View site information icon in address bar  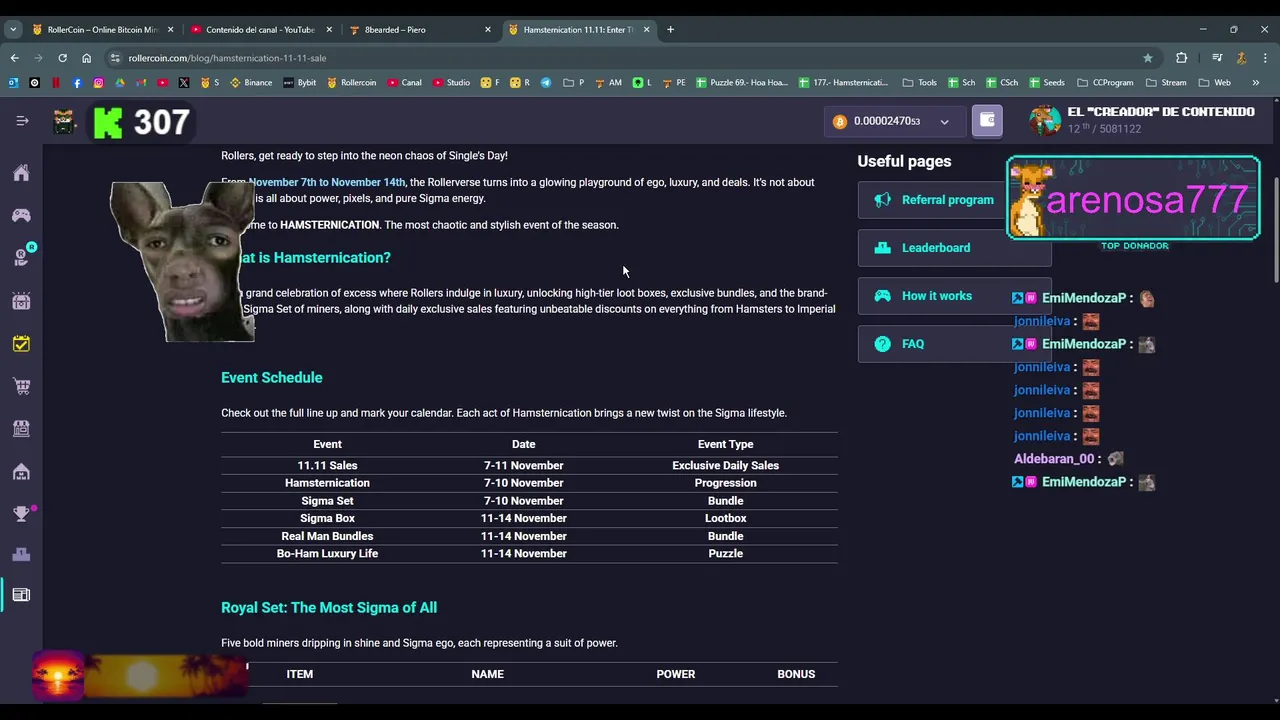[x=116, y=58]
